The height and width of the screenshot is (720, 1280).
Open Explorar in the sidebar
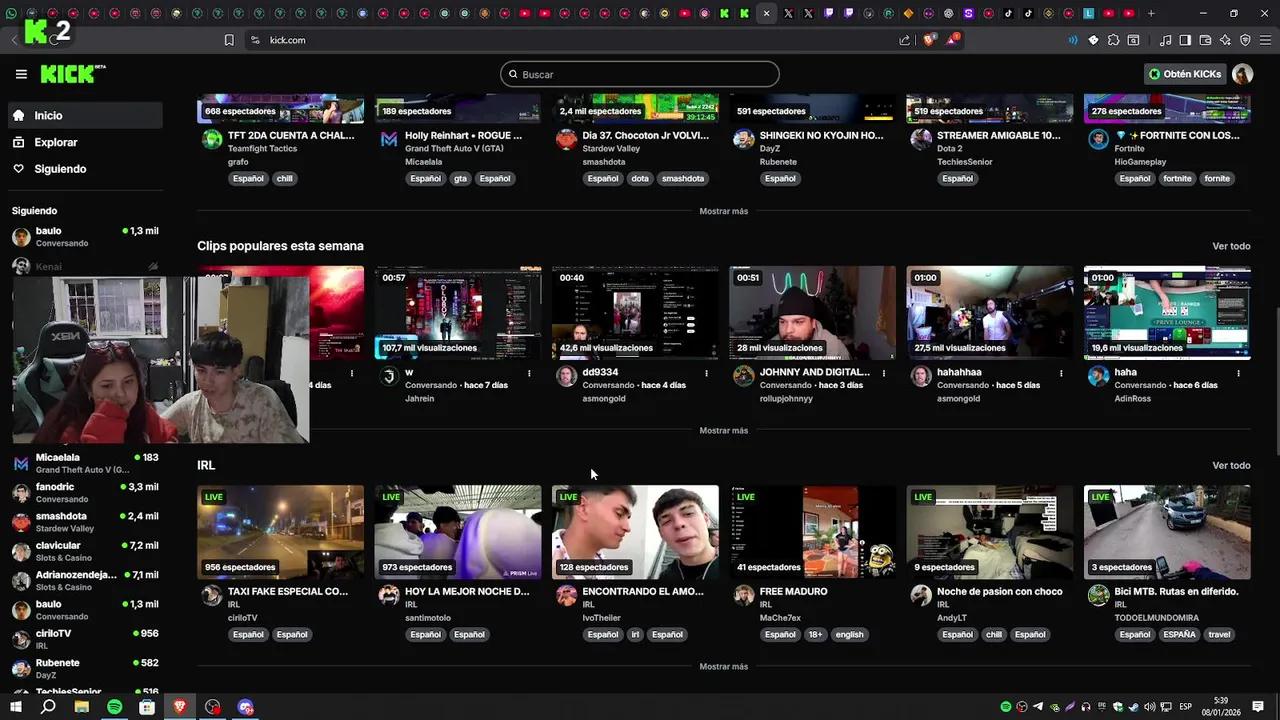click(x=86, y=142)
